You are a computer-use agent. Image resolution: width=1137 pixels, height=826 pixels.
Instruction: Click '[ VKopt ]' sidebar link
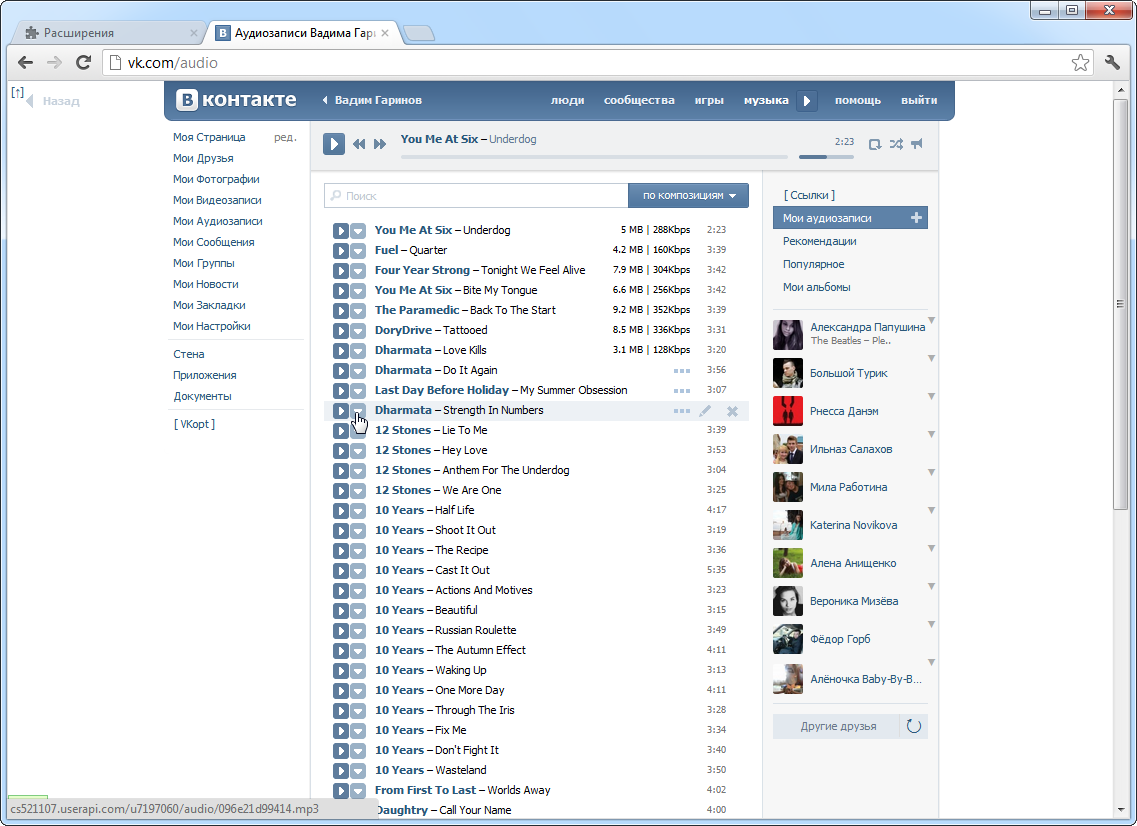coord(194,424)
